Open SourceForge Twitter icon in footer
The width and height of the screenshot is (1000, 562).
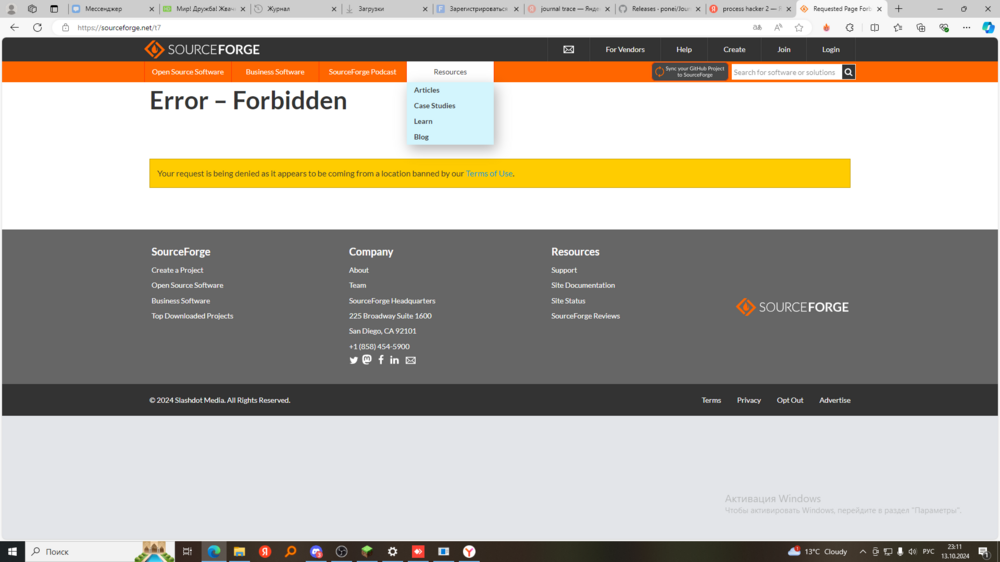353,360
